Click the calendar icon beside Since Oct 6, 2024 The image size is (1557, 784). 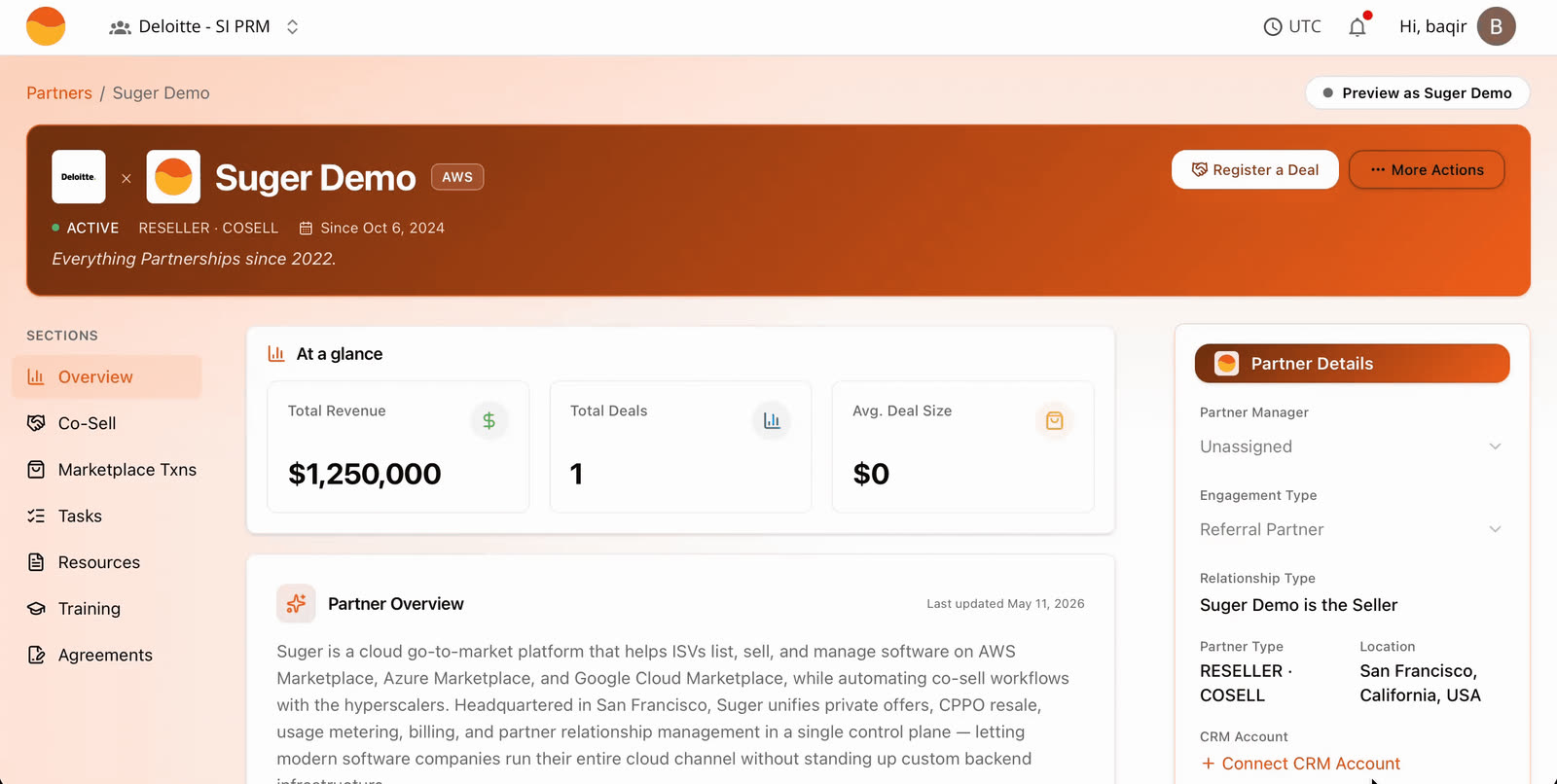point(306,228)
